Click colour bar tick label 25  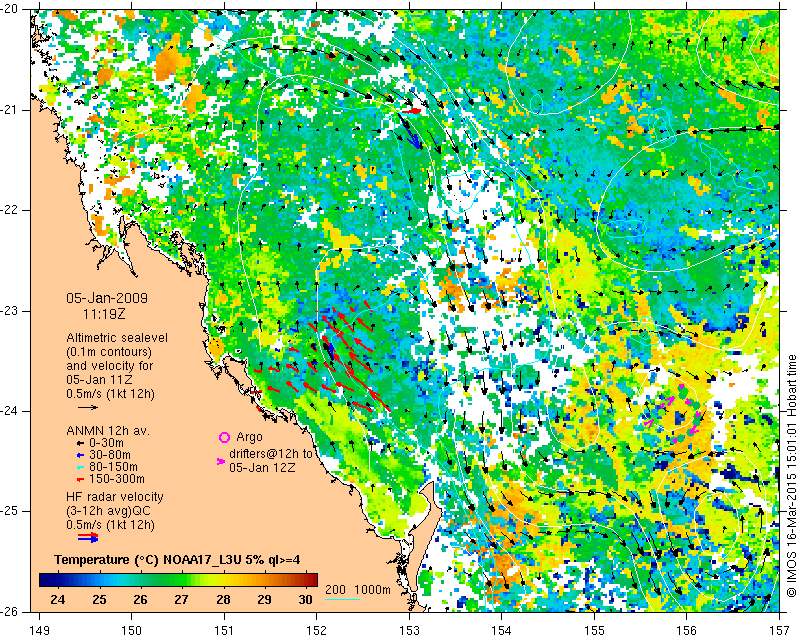(99, 599)
